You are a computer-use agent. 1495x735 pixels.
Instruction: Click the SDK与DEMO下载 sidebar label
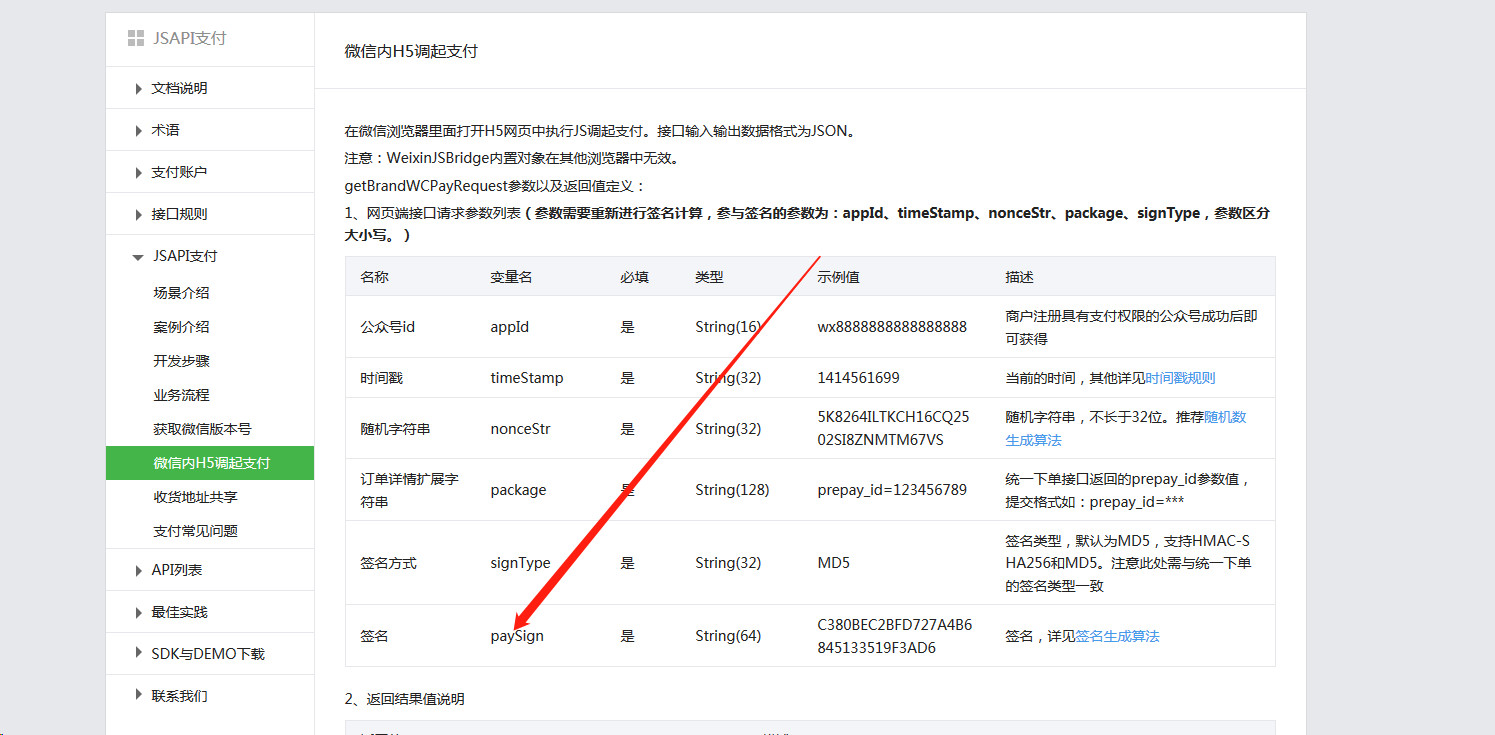click(208, 654)
